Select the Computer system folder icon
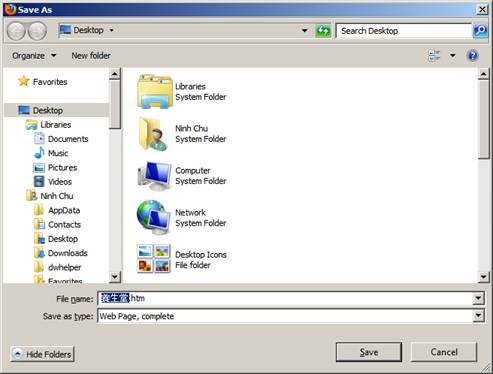This screenshot has height=374, width=493. tap(154, 176)
